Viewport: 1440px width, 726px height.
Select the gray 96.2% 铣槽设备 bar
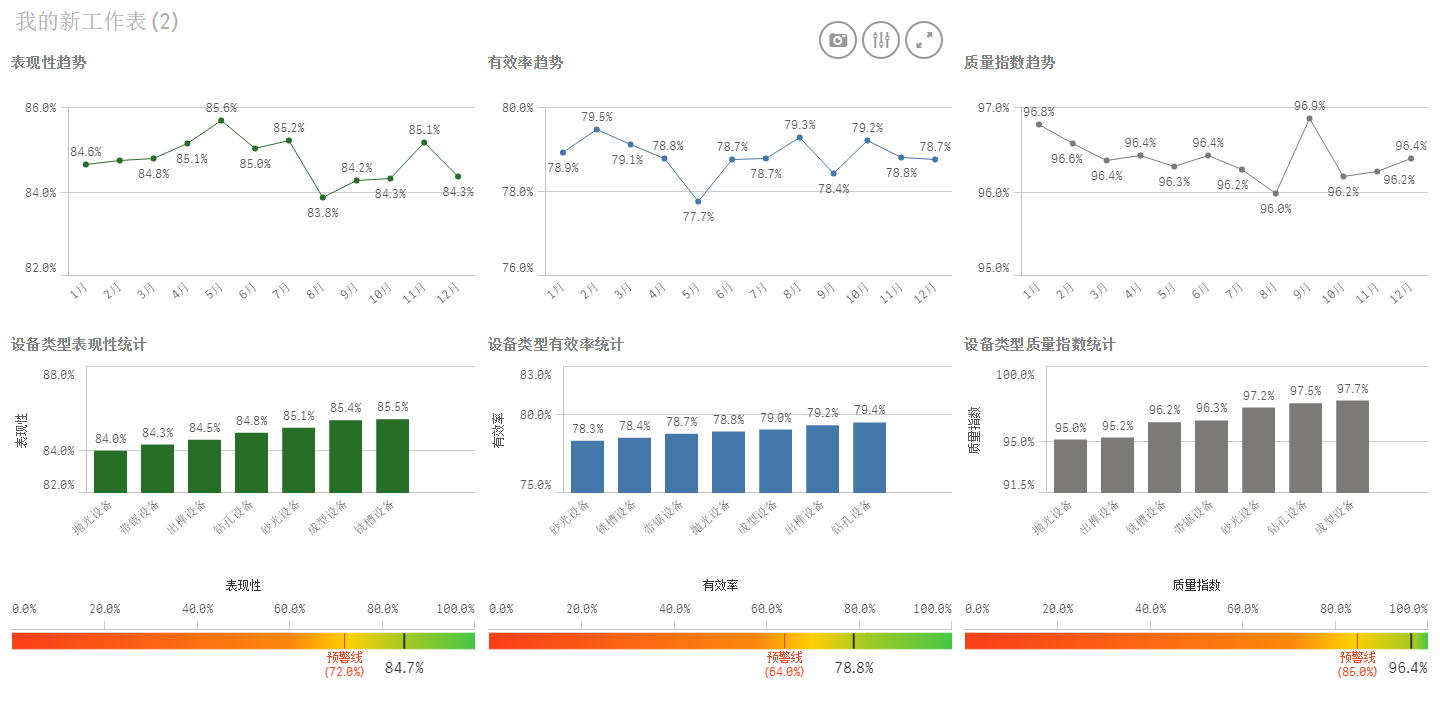coord(1165,457)
